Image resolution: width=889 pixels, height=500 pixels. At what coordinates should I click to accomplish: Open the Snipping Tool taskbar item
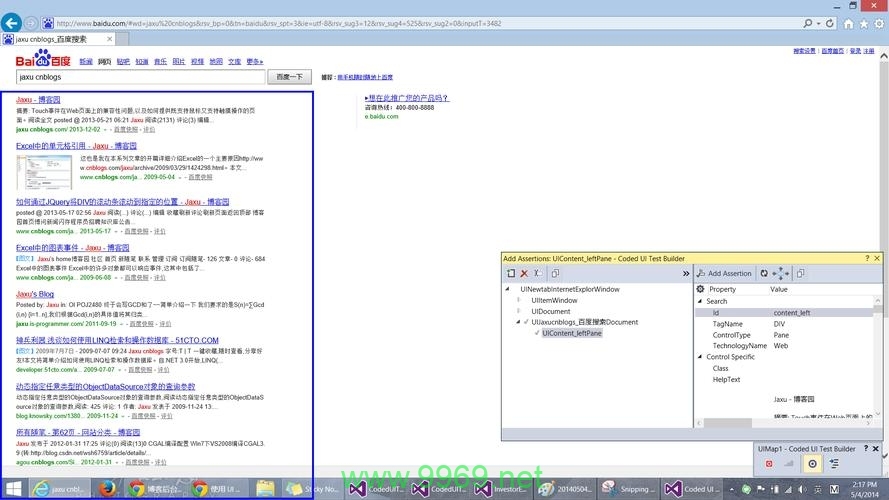(626, 489)
